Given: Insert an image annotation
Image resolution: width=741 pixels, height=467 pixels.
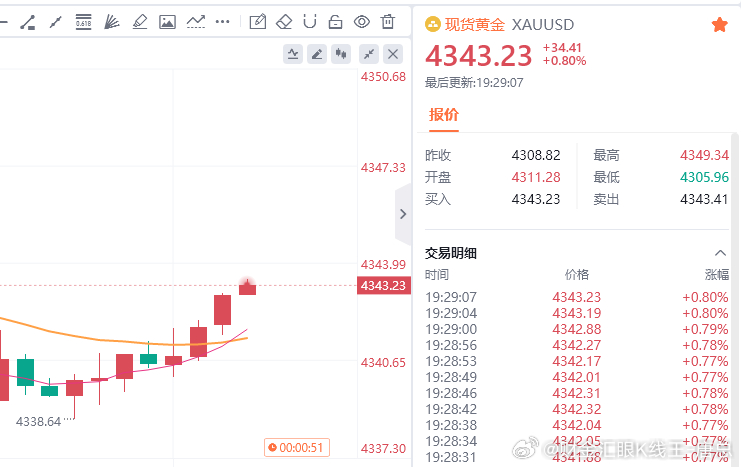Looking at the screenshot, I should pos(167,22).
